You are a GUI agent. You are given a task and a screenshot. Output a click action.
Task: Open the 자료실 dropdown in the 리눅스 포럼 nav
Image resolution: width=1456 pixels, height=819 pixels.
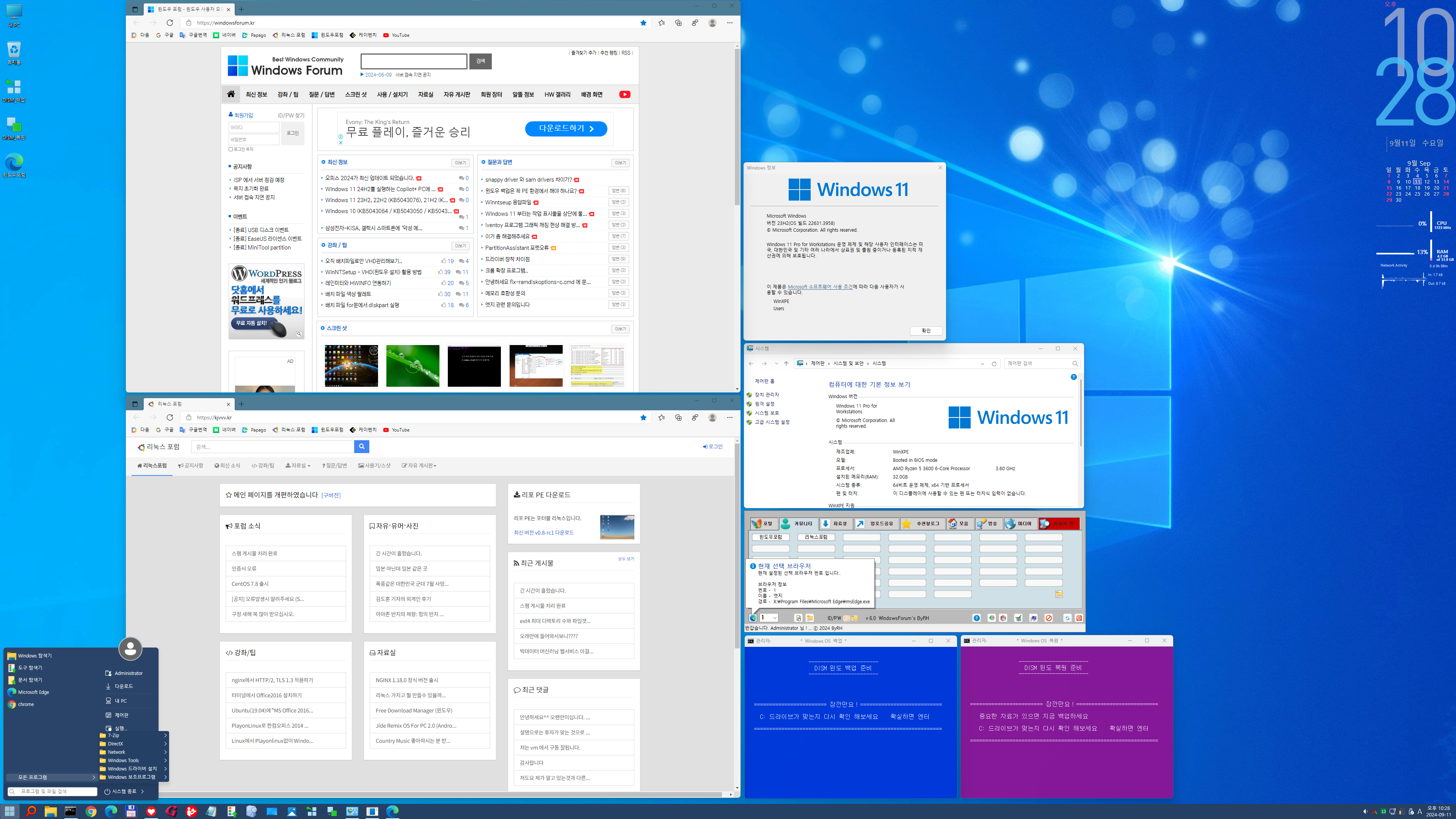point(298,466)
